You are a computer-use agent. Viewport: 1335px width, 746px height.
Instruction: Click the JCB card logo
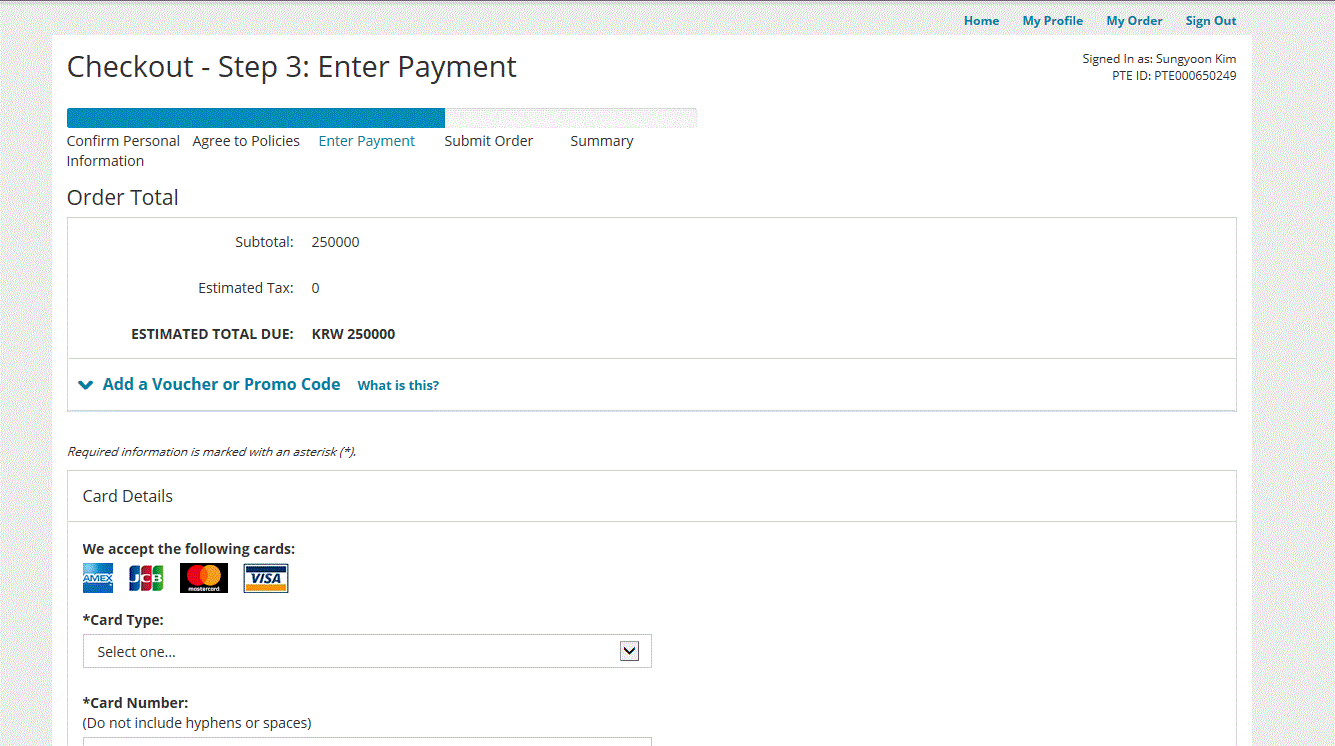146,578
